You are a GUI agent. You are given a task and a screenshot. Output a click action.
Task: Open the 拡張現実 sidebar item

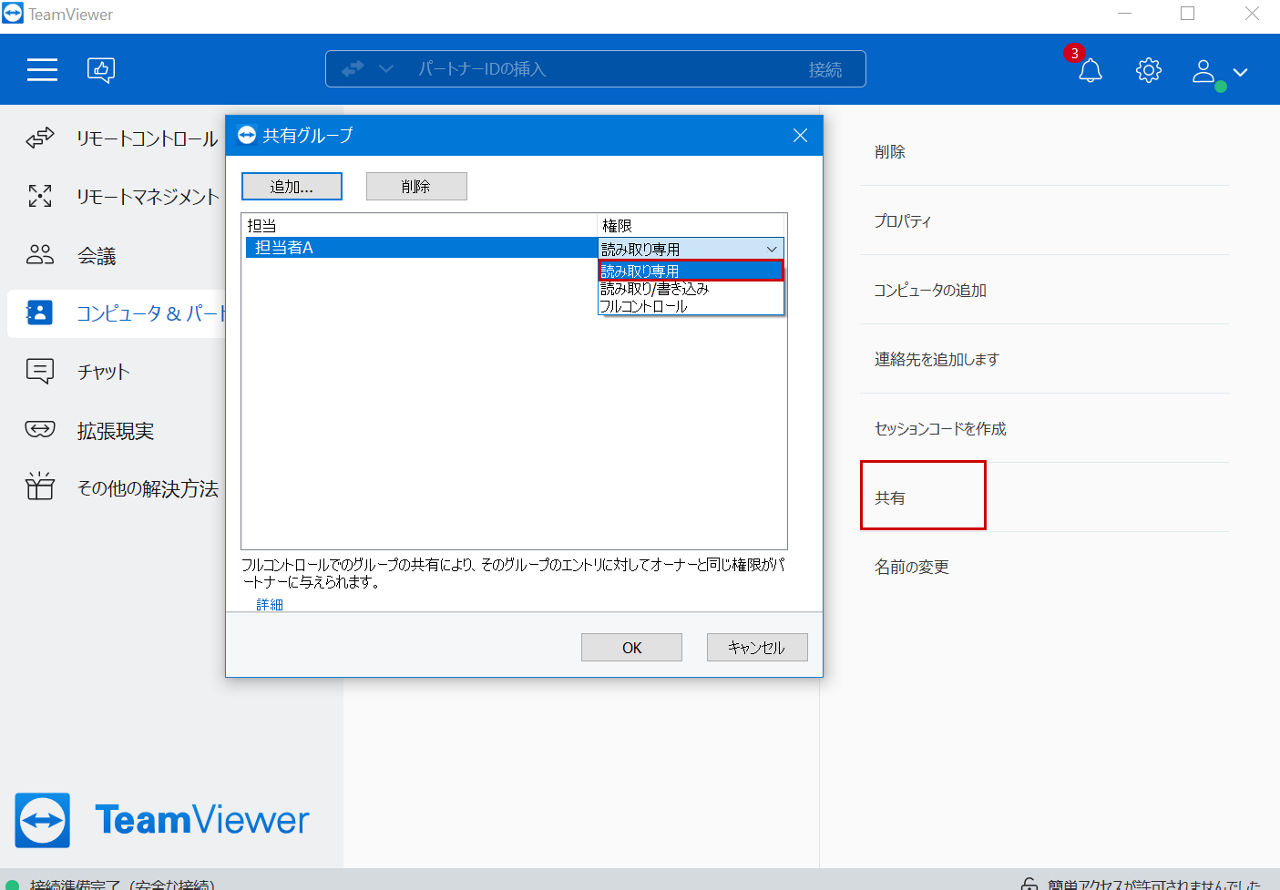(115, 430)
